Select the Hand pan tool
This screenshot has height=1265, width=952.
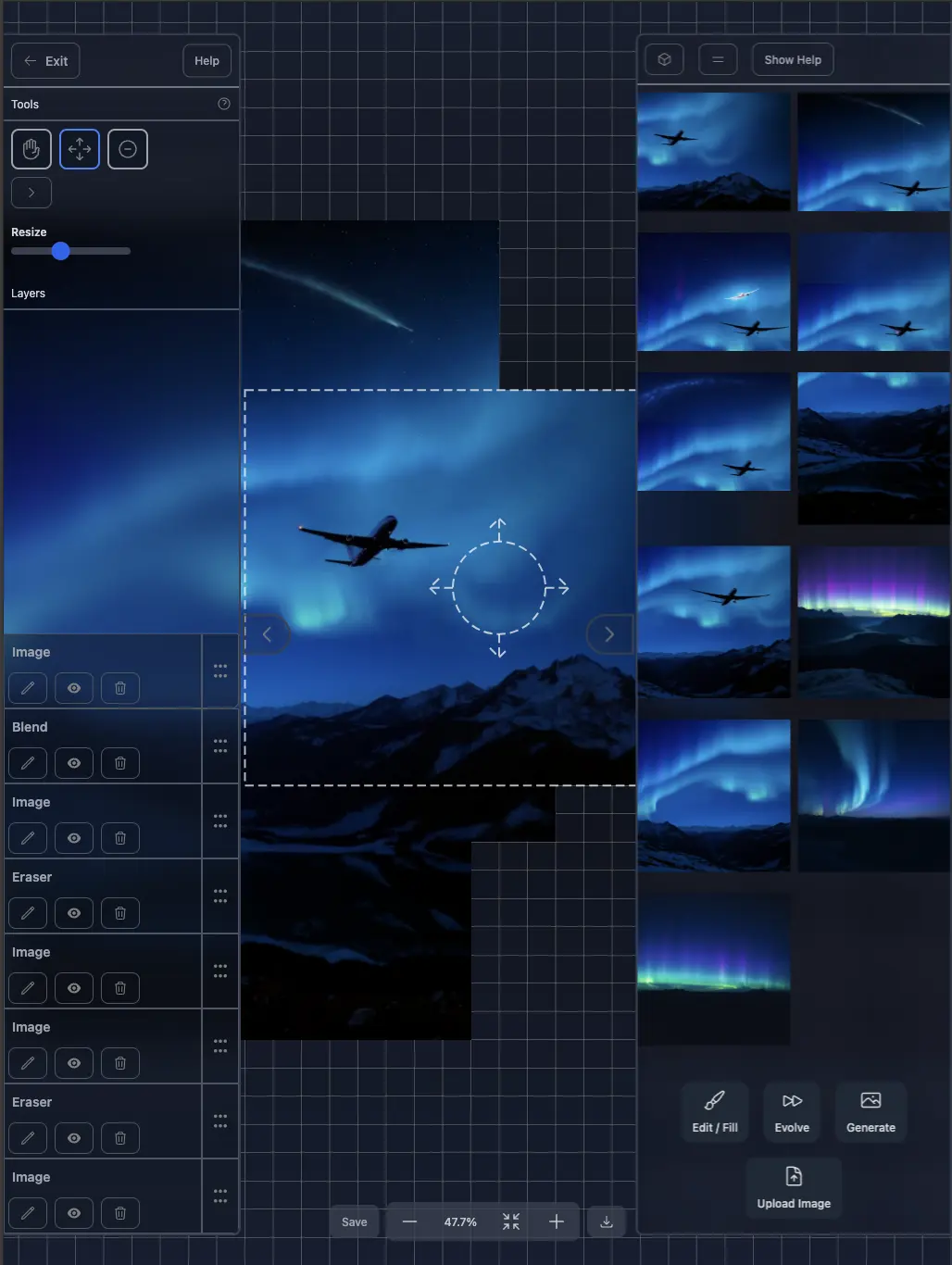31,148
